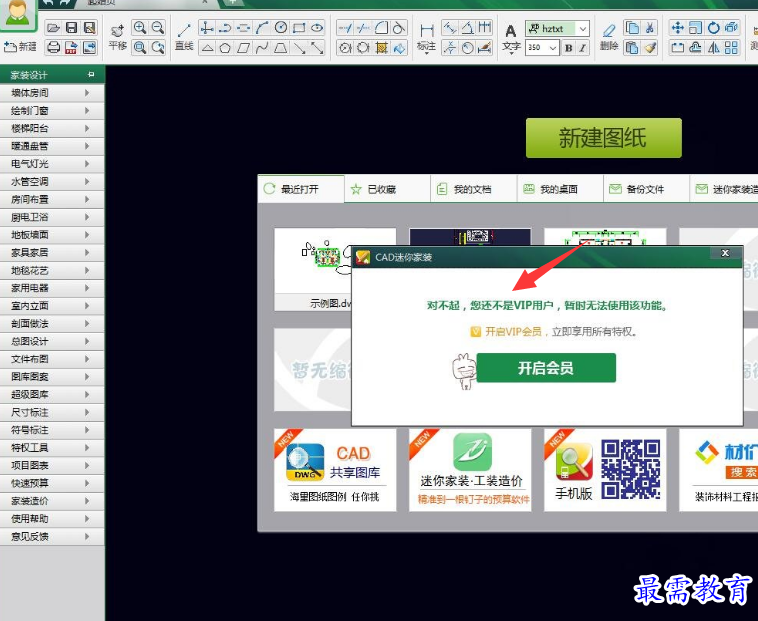Select the 直线 line tool
The height and width of the screenshot is (621, 758).
[184, 38]
